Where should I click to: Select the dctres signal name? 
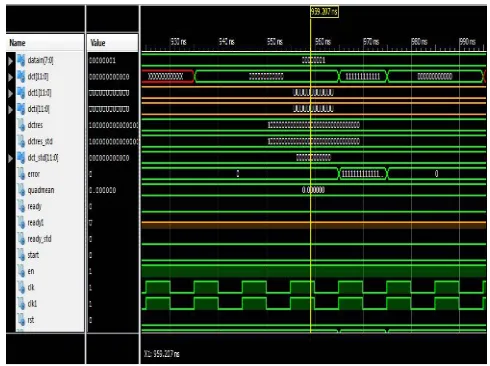35,125
